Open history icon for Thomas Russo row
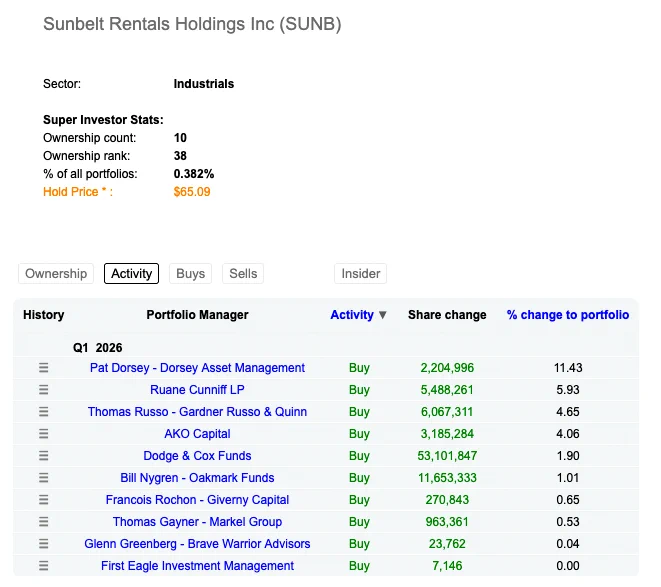This screenshot has width=661, height=587. (x=43, y=412)
